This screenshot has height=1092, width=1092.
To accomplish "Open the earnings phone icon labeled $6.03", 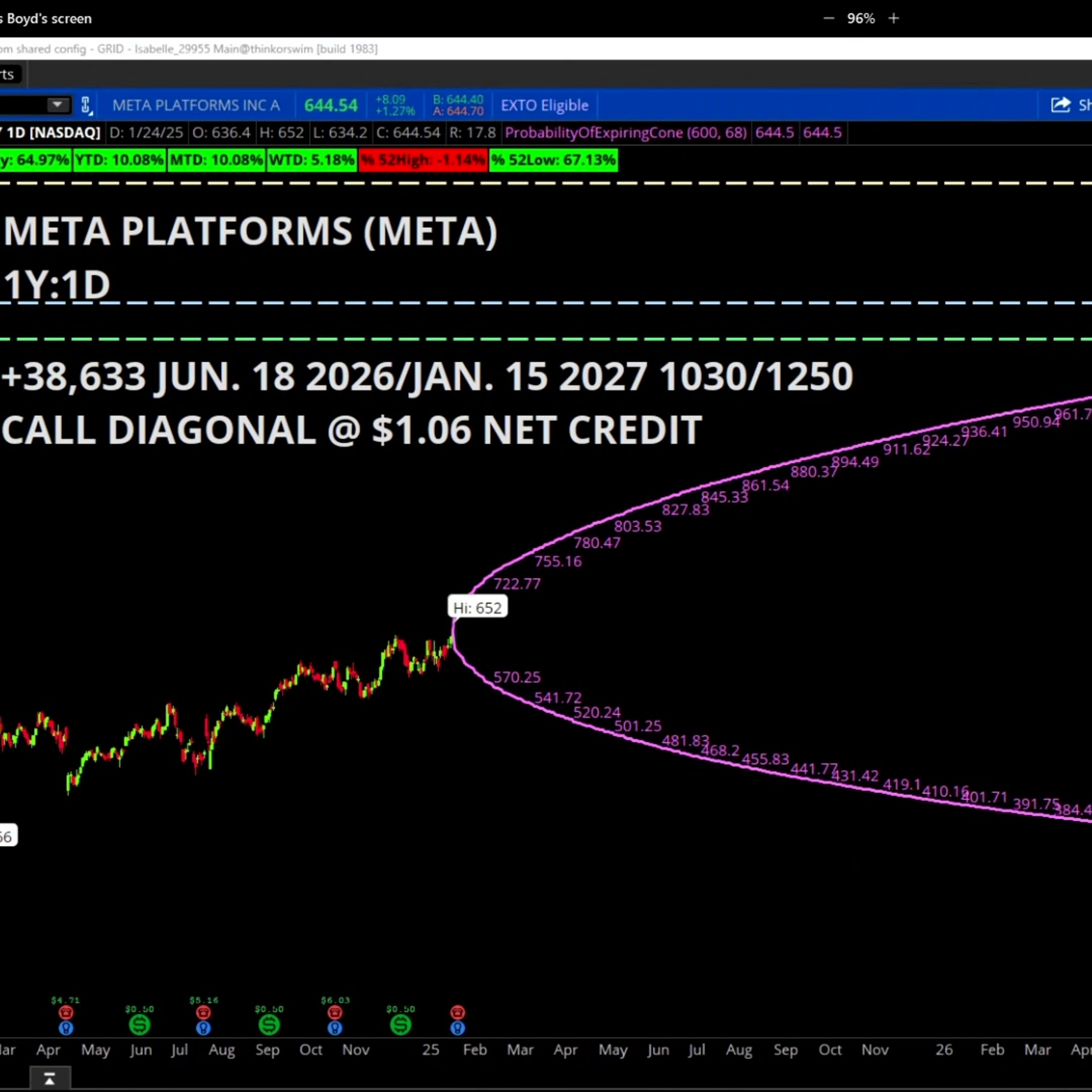I will point(335,1012).
